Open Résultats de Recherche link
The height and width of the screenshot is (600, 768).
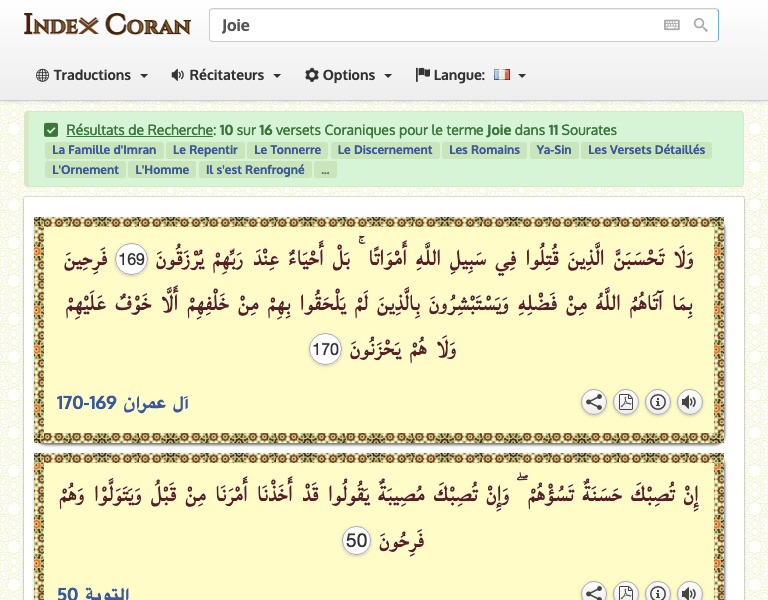(x=140, y=130)
